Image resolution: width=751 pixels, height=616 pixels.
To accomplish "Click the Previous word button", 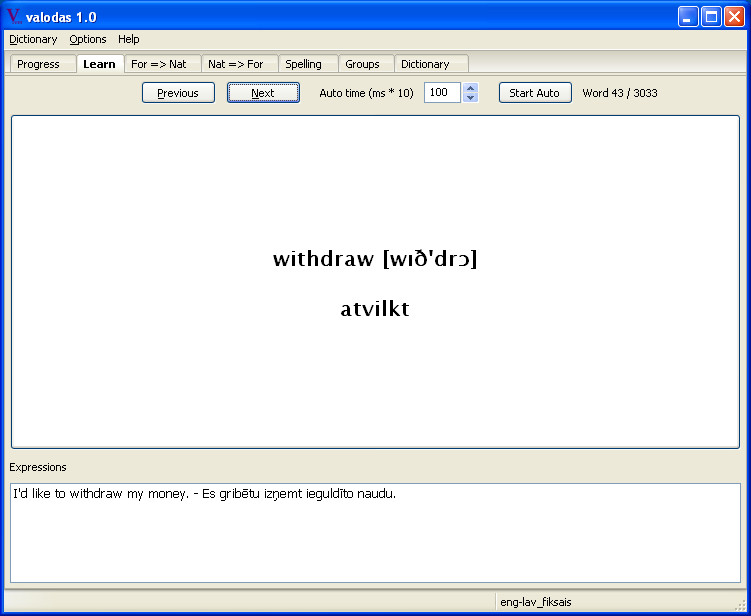I will pyautogui.click(x=178, y=93).
